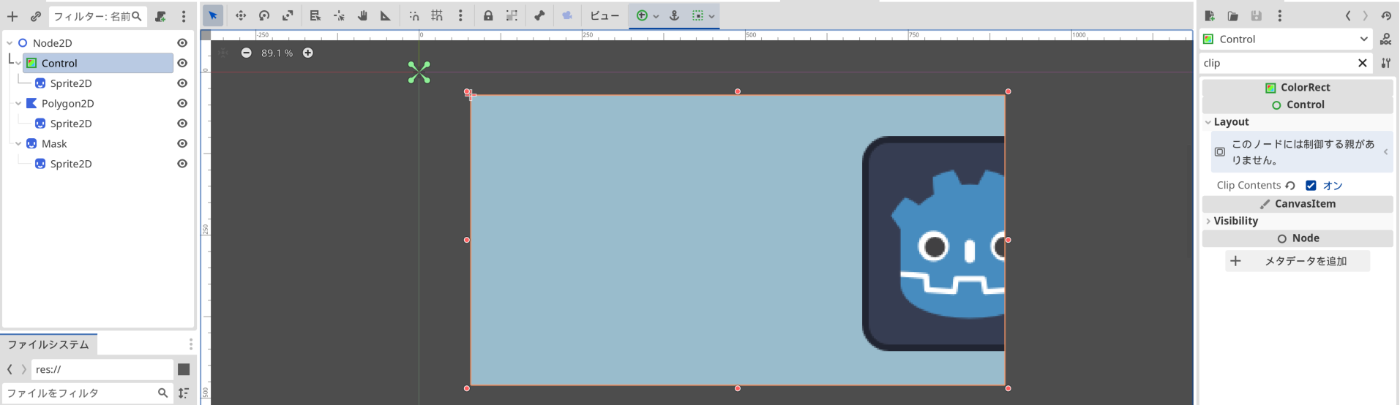This screenshot has height=405, width=1400.
Task: Group the selected node's children icon
Action: click(511, 16)
